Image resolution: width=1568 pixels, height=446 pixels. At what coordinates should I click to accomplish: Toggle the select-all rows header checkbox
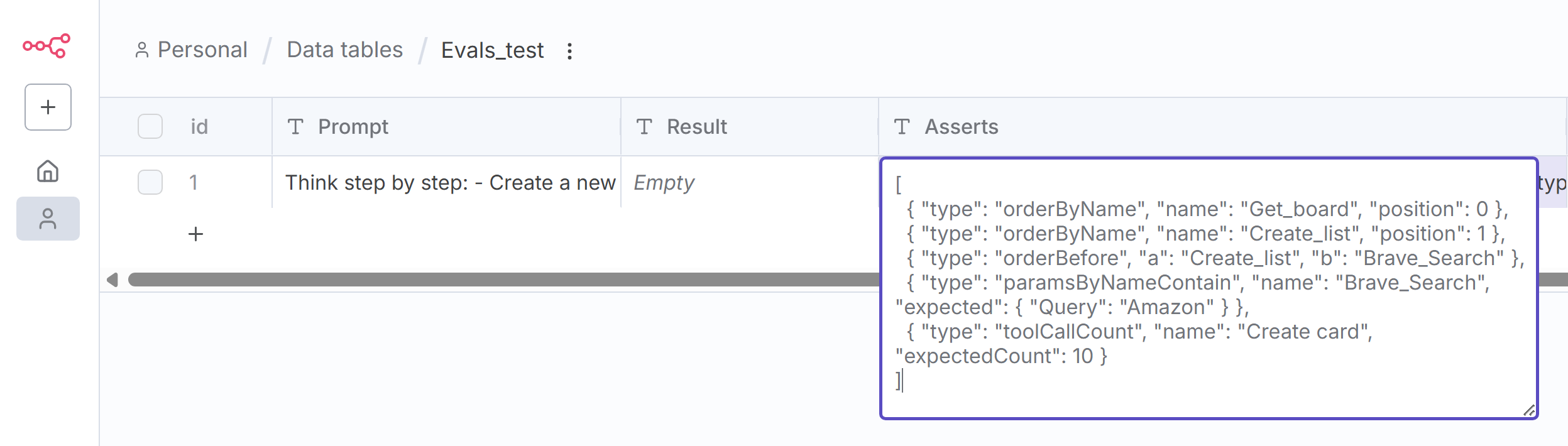pyautogui.click(x=150, y=127)
